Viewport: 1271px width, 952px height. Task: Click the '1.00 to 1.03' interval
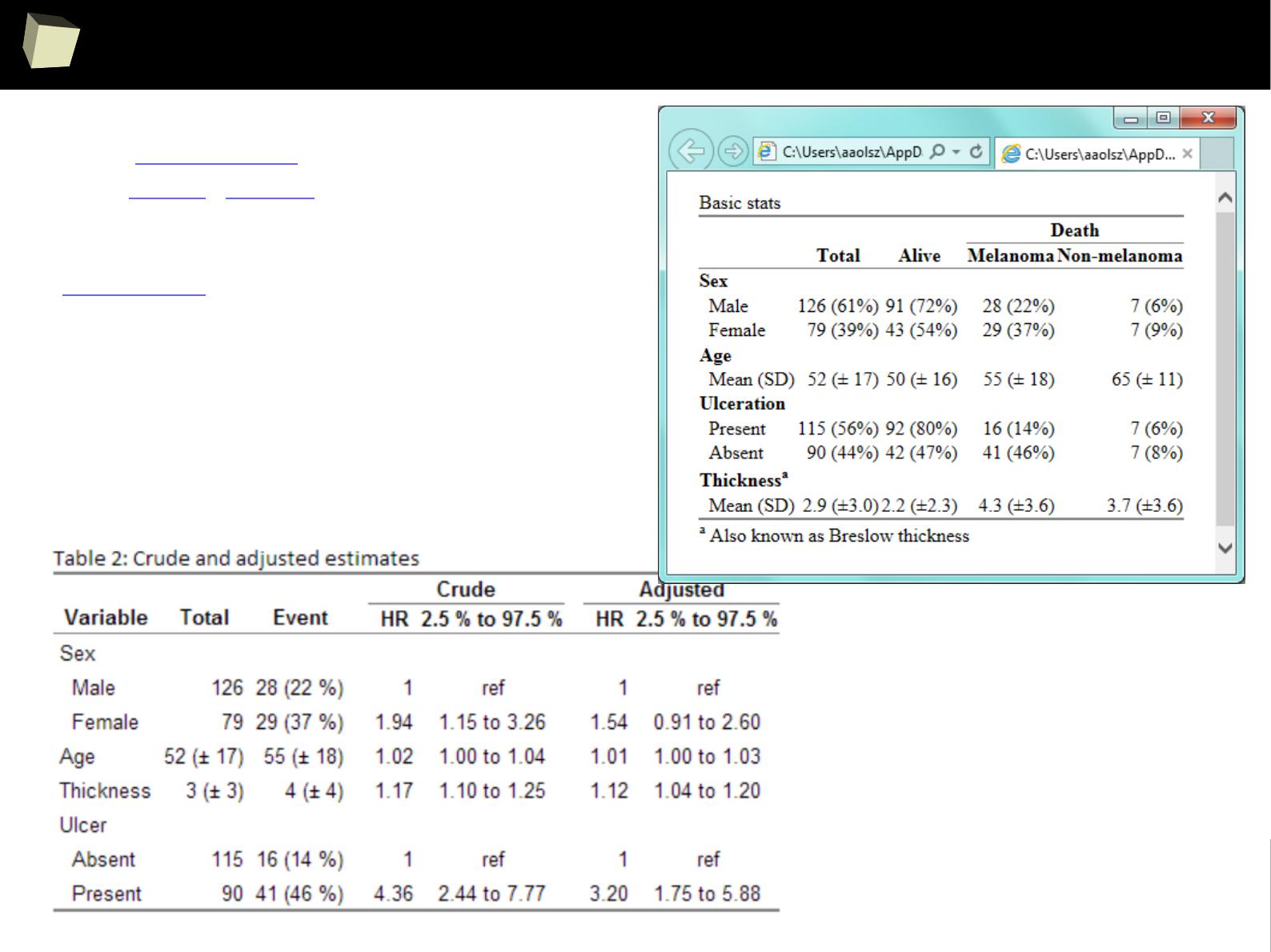(707, 757)
